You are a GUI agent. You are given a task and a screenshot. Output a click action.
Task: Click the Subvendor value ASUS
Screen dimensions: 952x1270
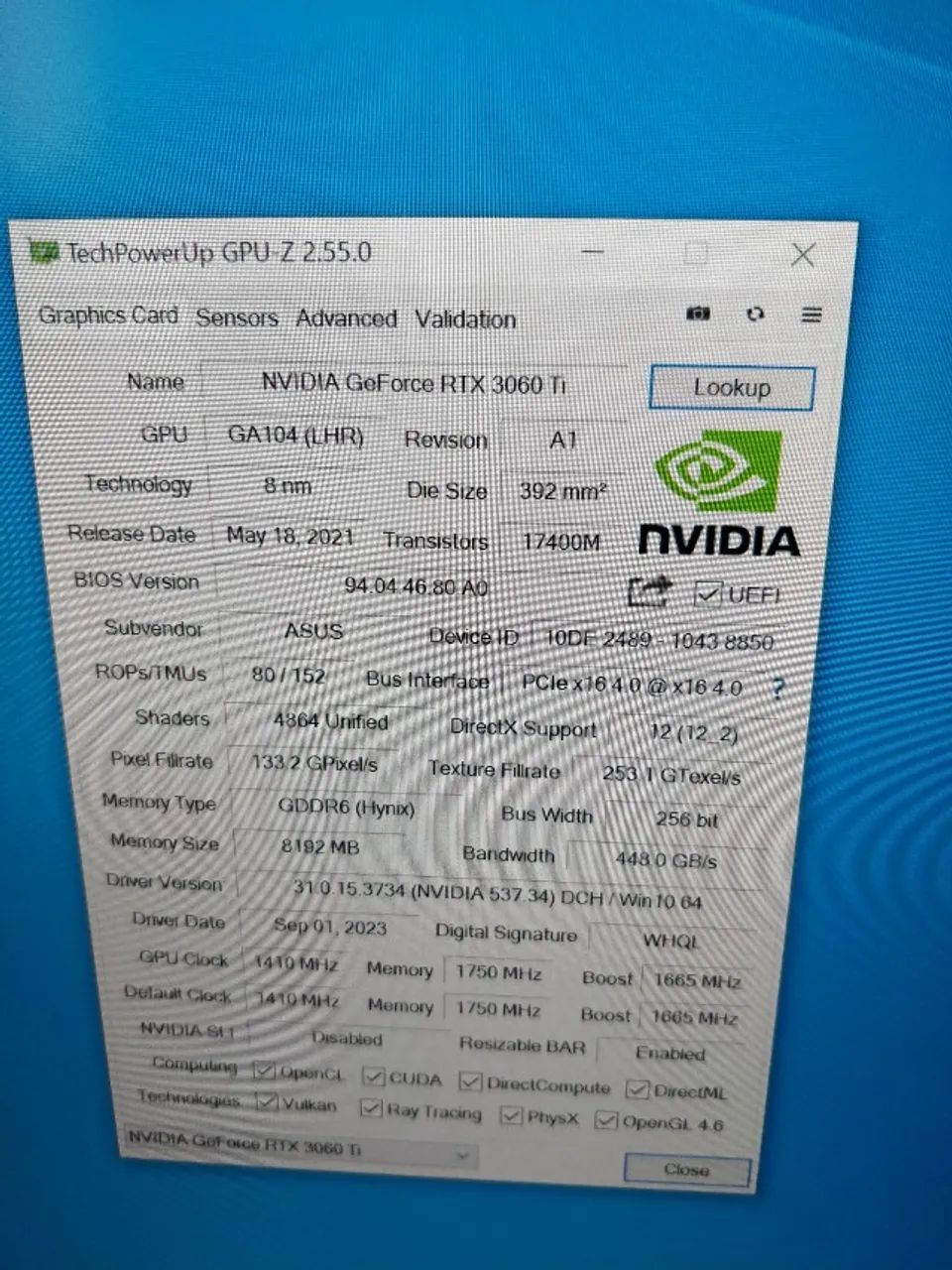[x=313, y=631]
